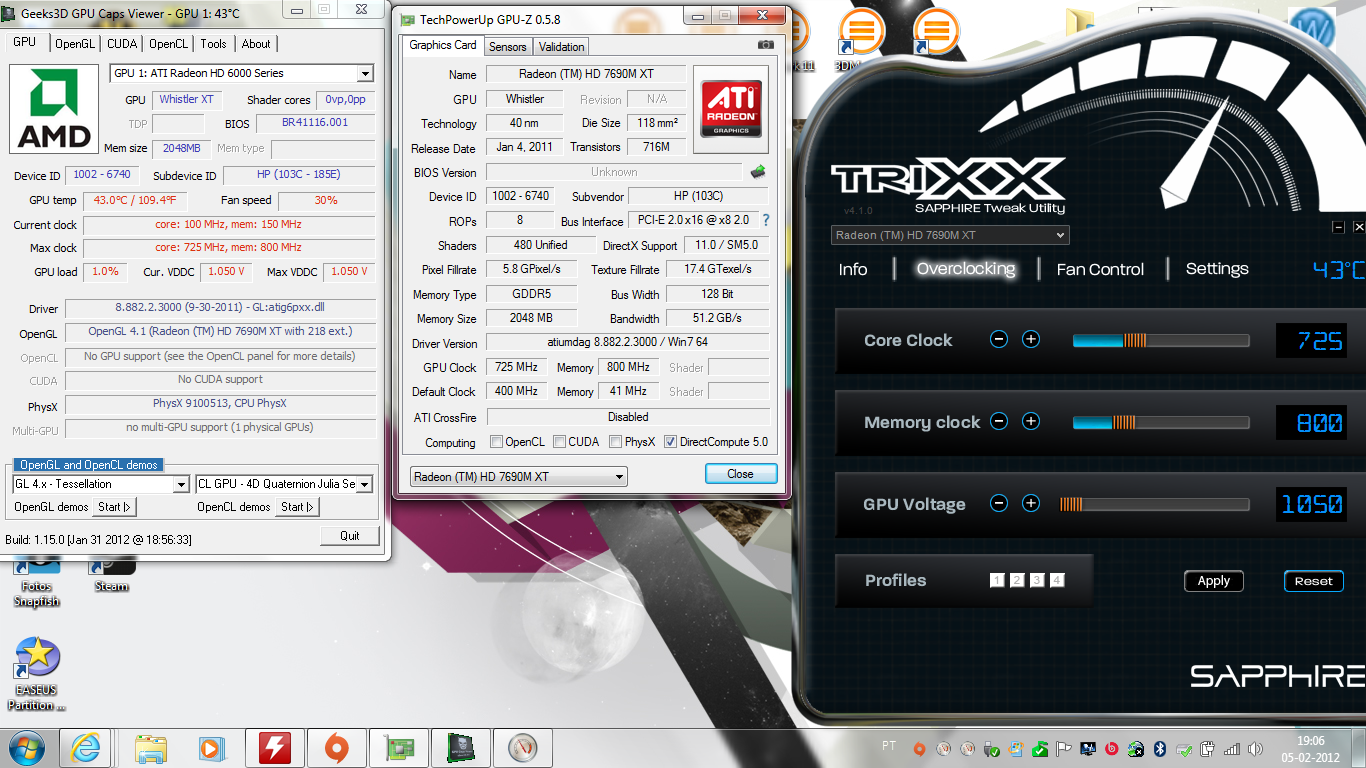Image resolution: width=1366 pixels, height=768 pixels.
Task: Switch to CUDA tab in GPU Caps Viewer
Action: coord(122,44)
